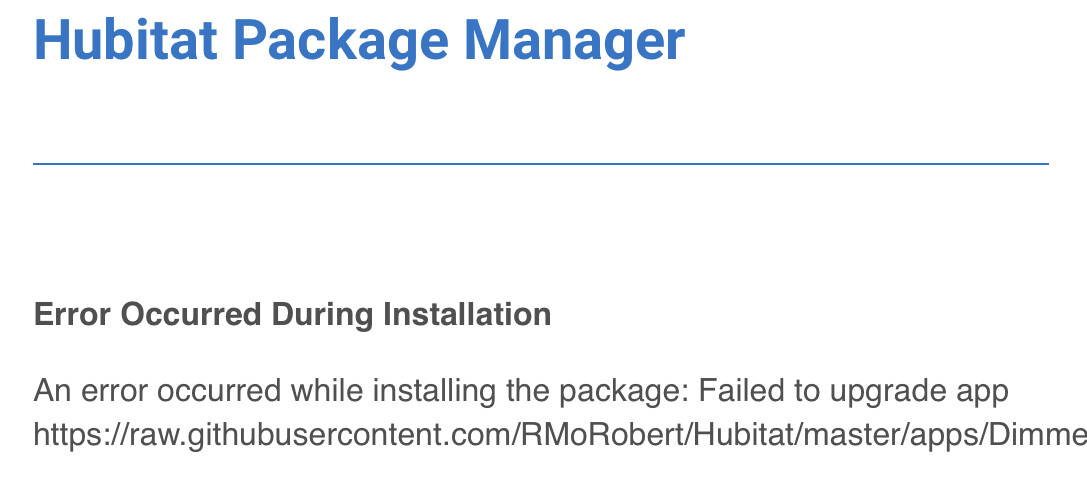Click the word "Package" in the blue title
Image resolution: width=1087 pixels, height=480 pixels.
click(341, 42)
